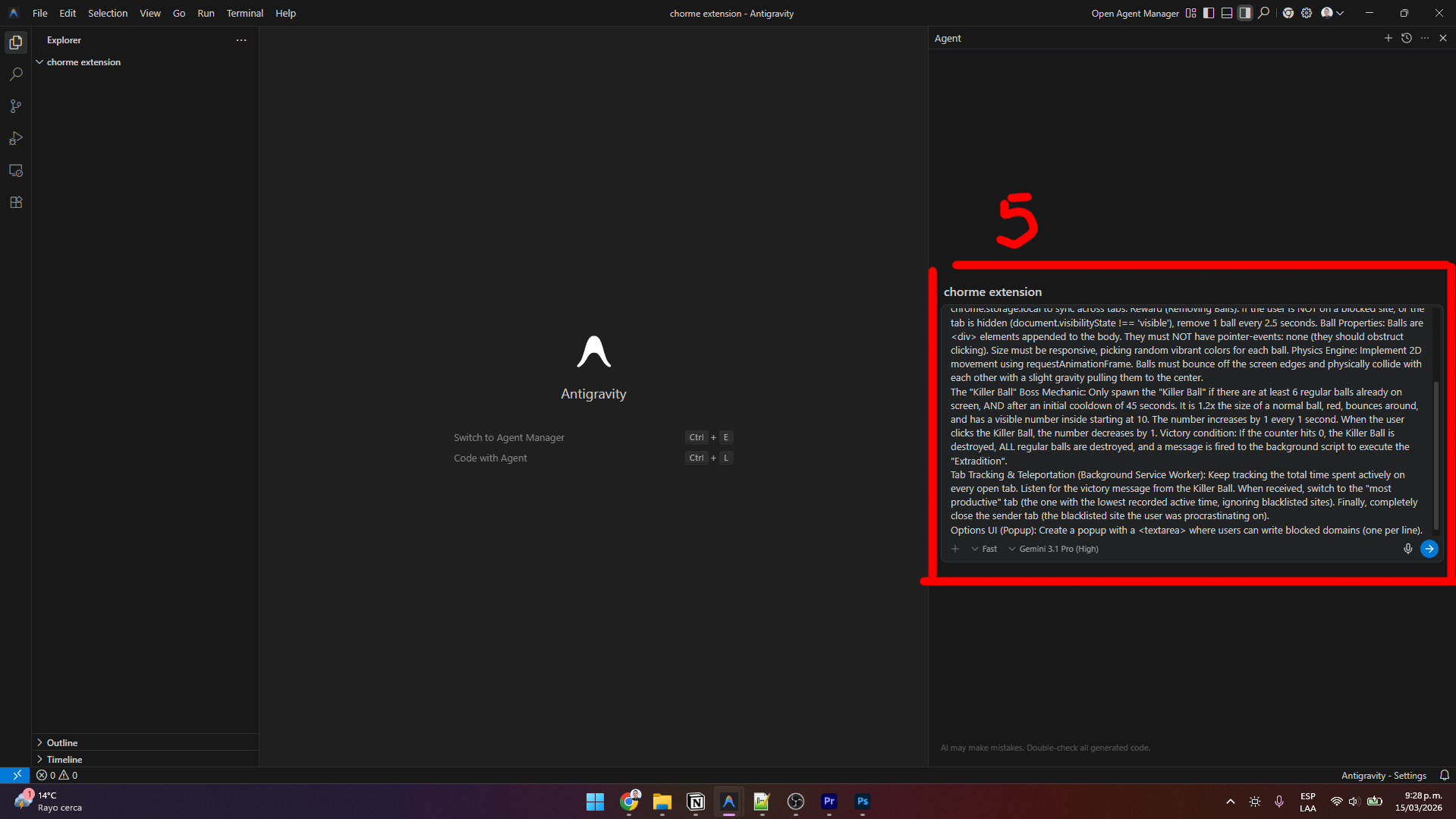Open the user account avatar menu
This screenshot has width=1456, height=819.
point(1332,13)
